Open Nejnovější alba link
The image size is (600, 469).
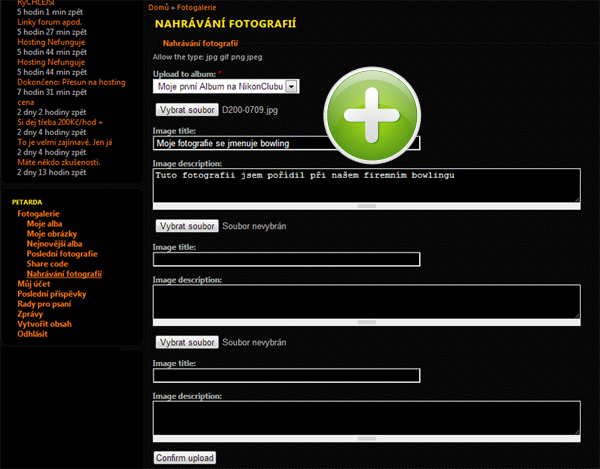click(x=54, y=244)
